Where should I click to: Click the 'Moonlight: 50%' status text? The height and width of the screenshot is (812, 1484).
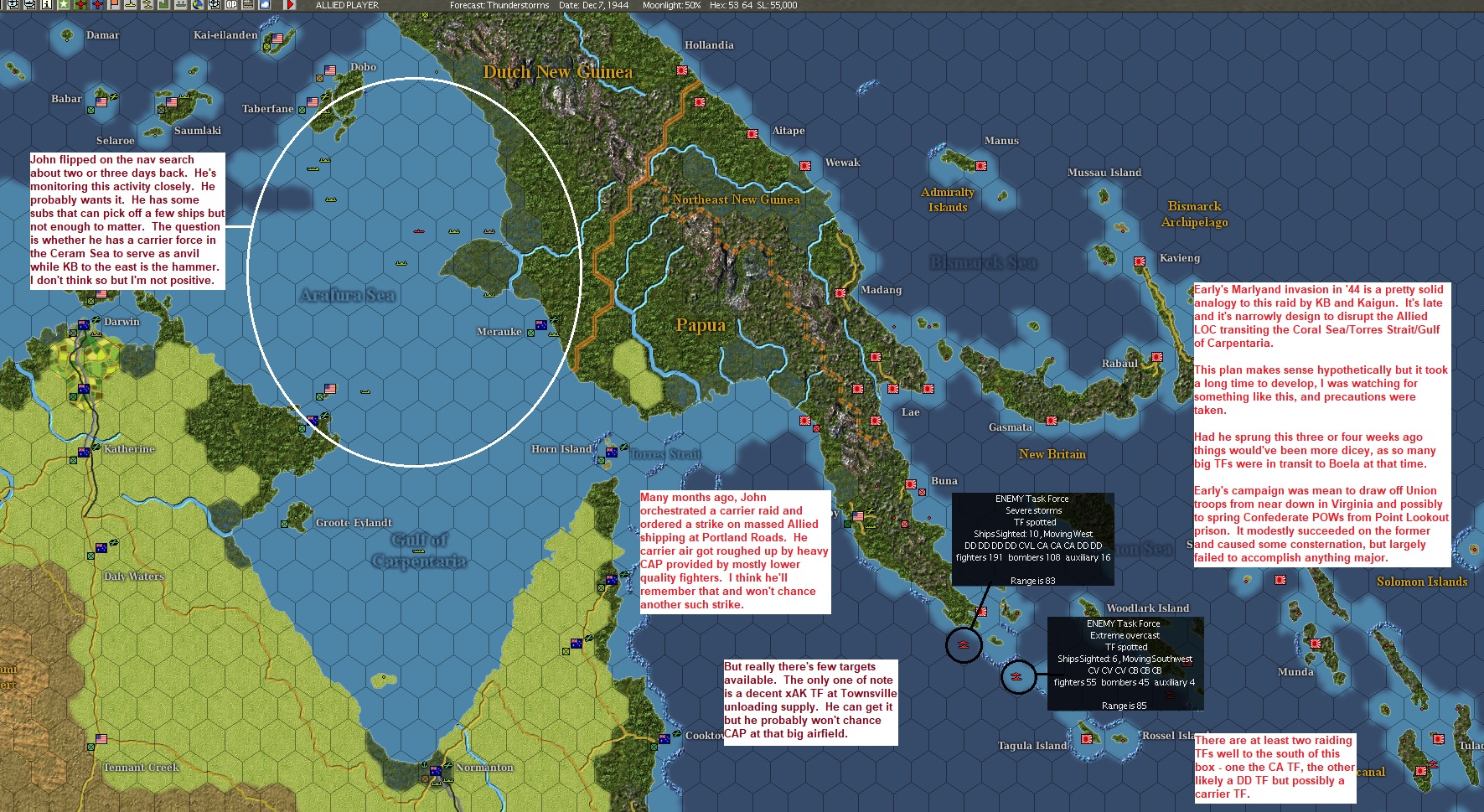tap(671, 5)
